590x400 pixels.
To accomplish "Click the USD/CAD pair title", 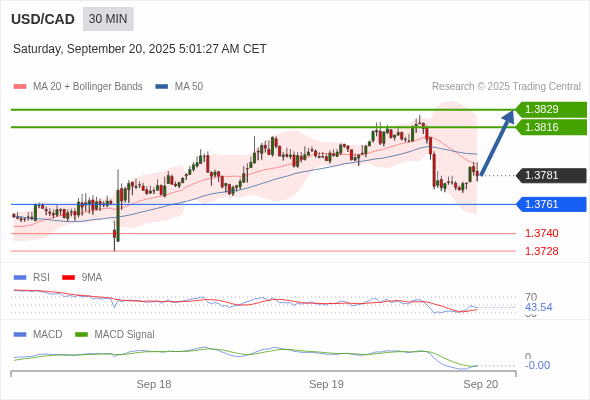I will point(43,19).
